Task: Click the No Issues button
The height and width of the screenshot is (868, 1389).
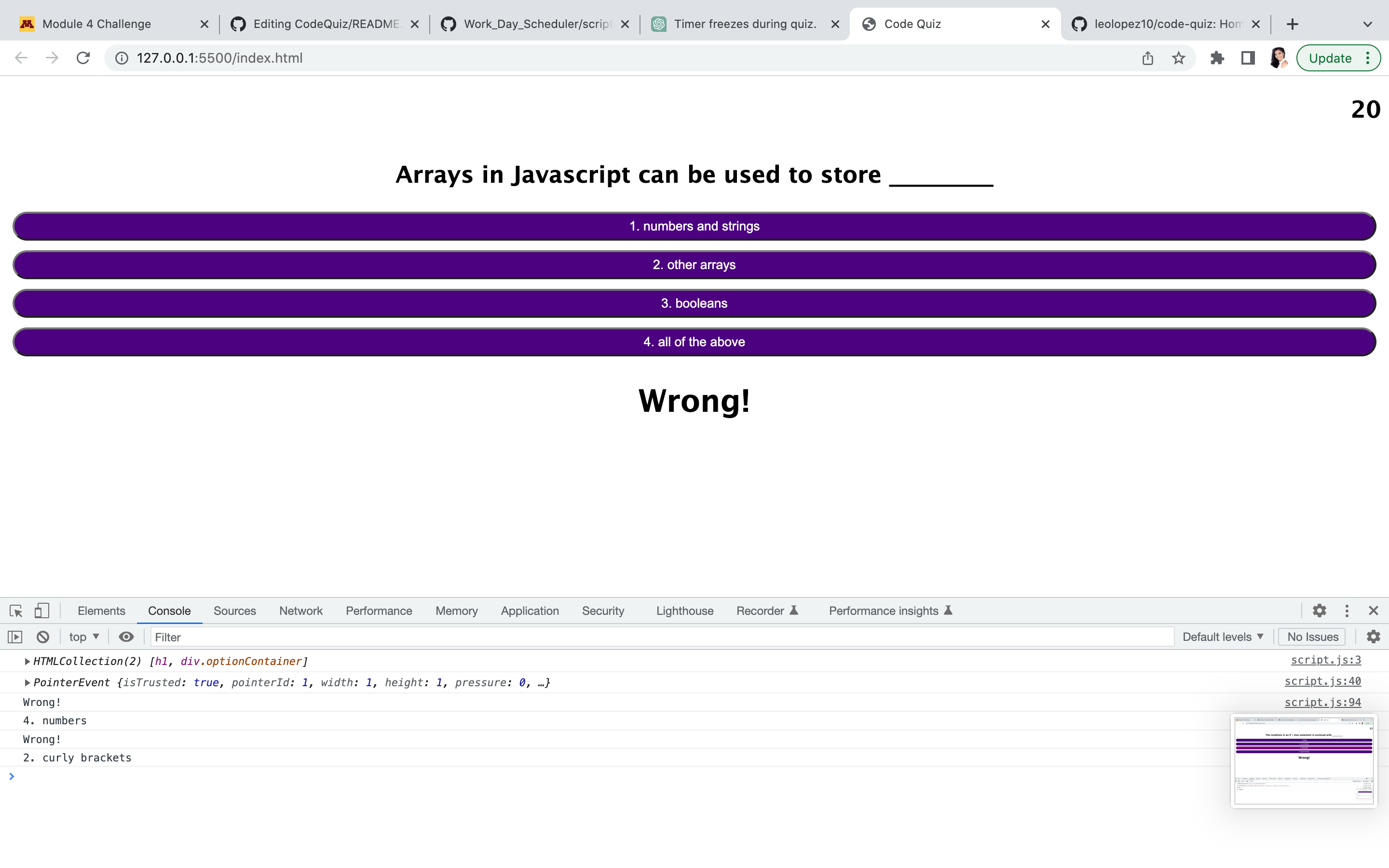Action: 1312,637
